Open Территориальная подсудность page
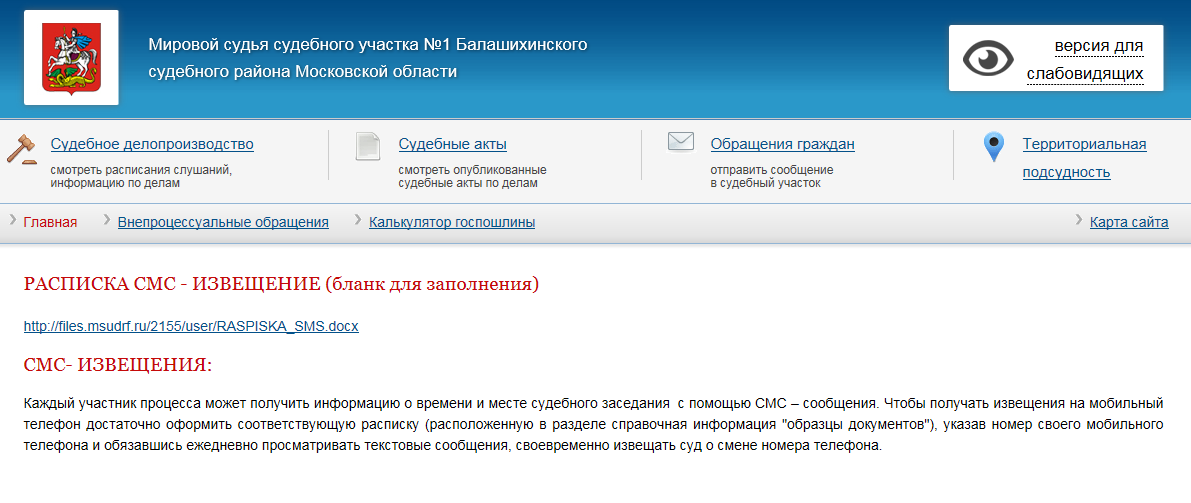This screenshot has height=503, width=1191. click(1084, 158)
